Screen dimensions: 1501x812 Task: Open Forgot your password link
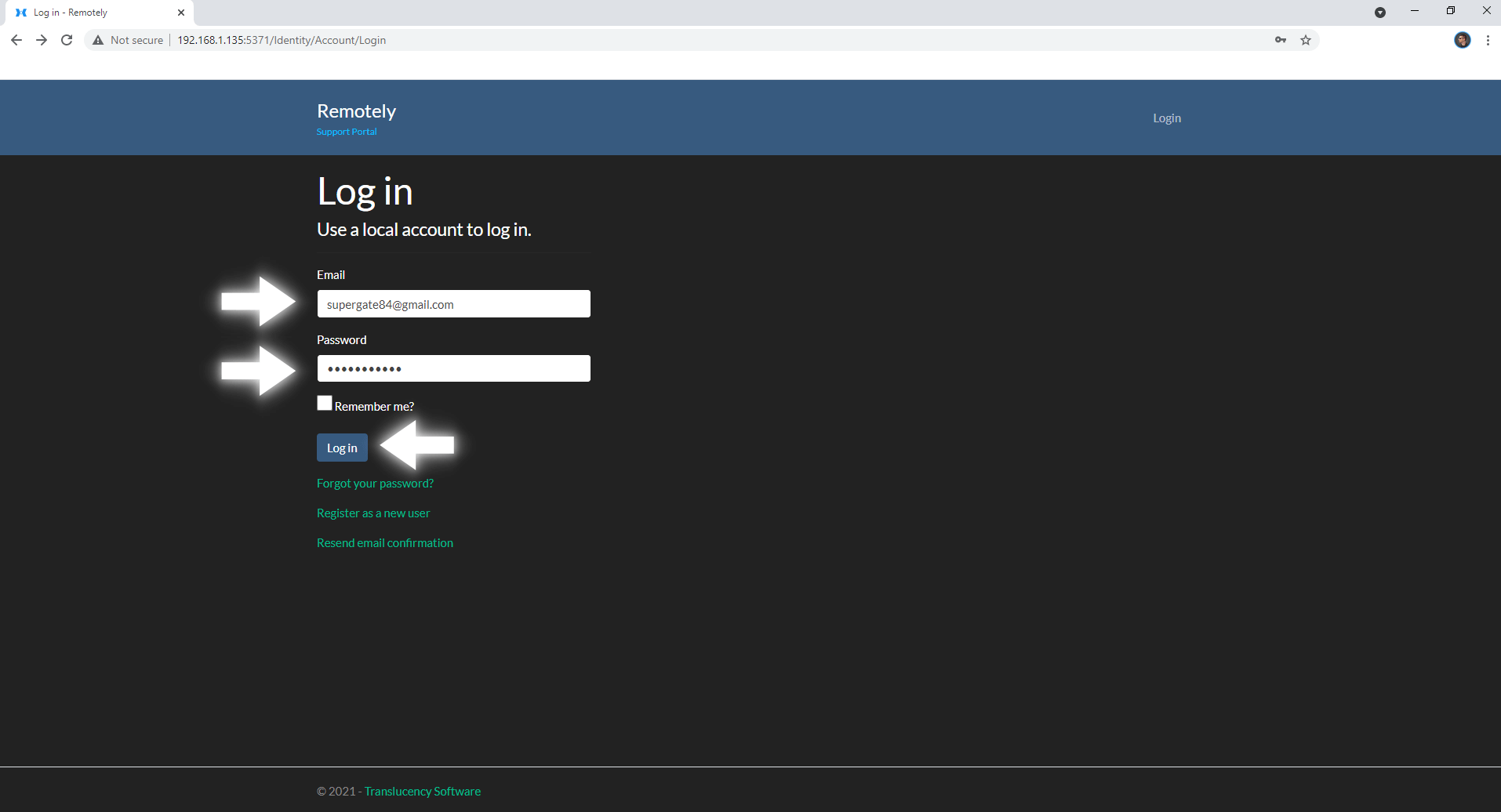[375, 484]
